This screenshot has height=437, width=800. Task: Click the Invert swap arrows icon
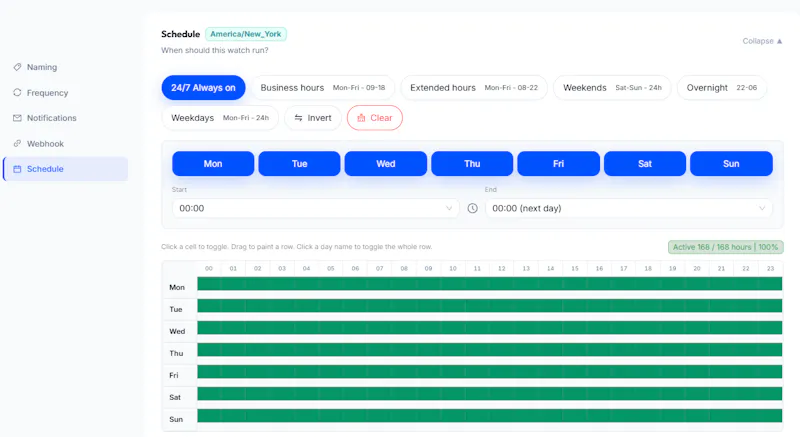click(298, 118)
